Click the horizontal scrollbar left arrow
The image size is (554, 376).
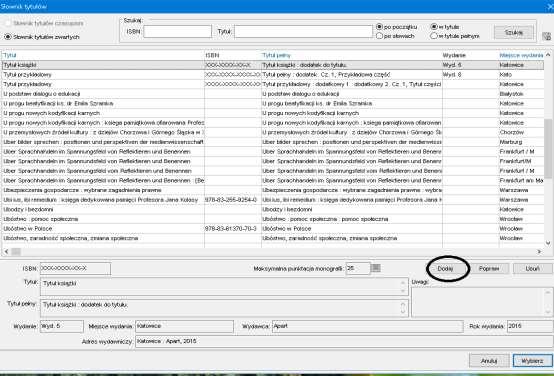coord(6,251)
